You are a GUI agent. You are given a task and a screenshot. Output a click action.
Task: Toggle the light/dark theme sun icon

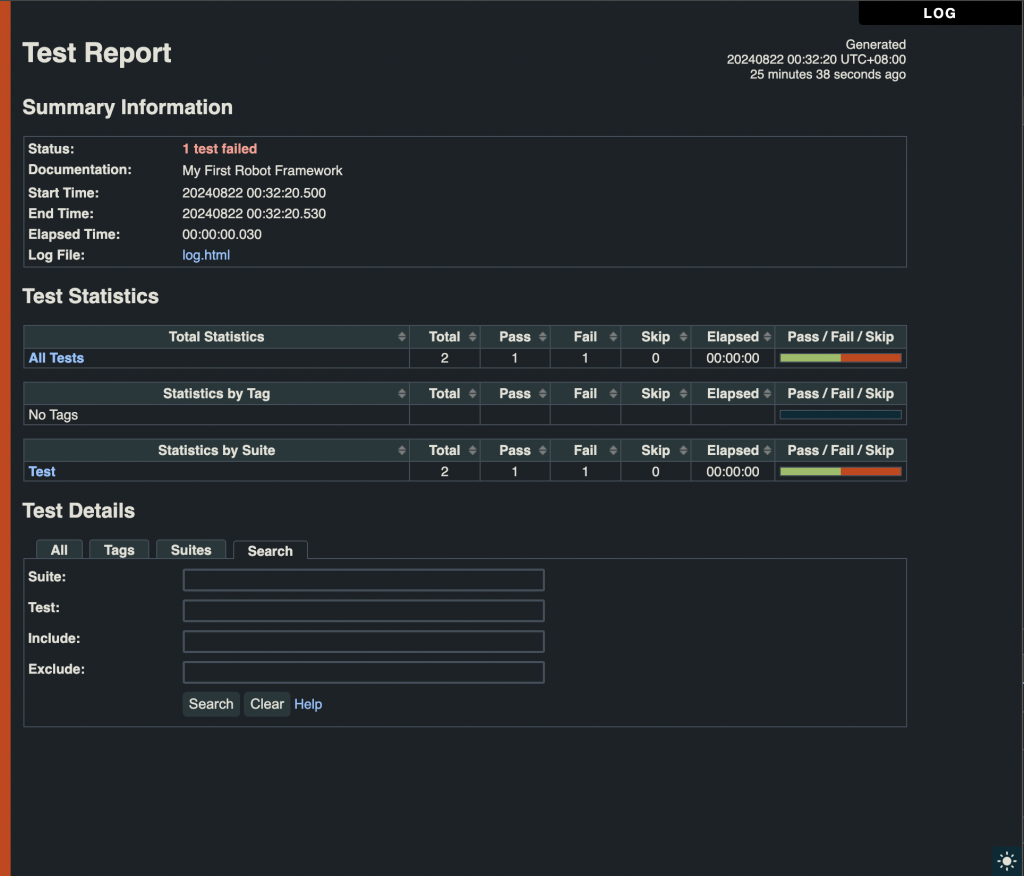pos(1006,861)
